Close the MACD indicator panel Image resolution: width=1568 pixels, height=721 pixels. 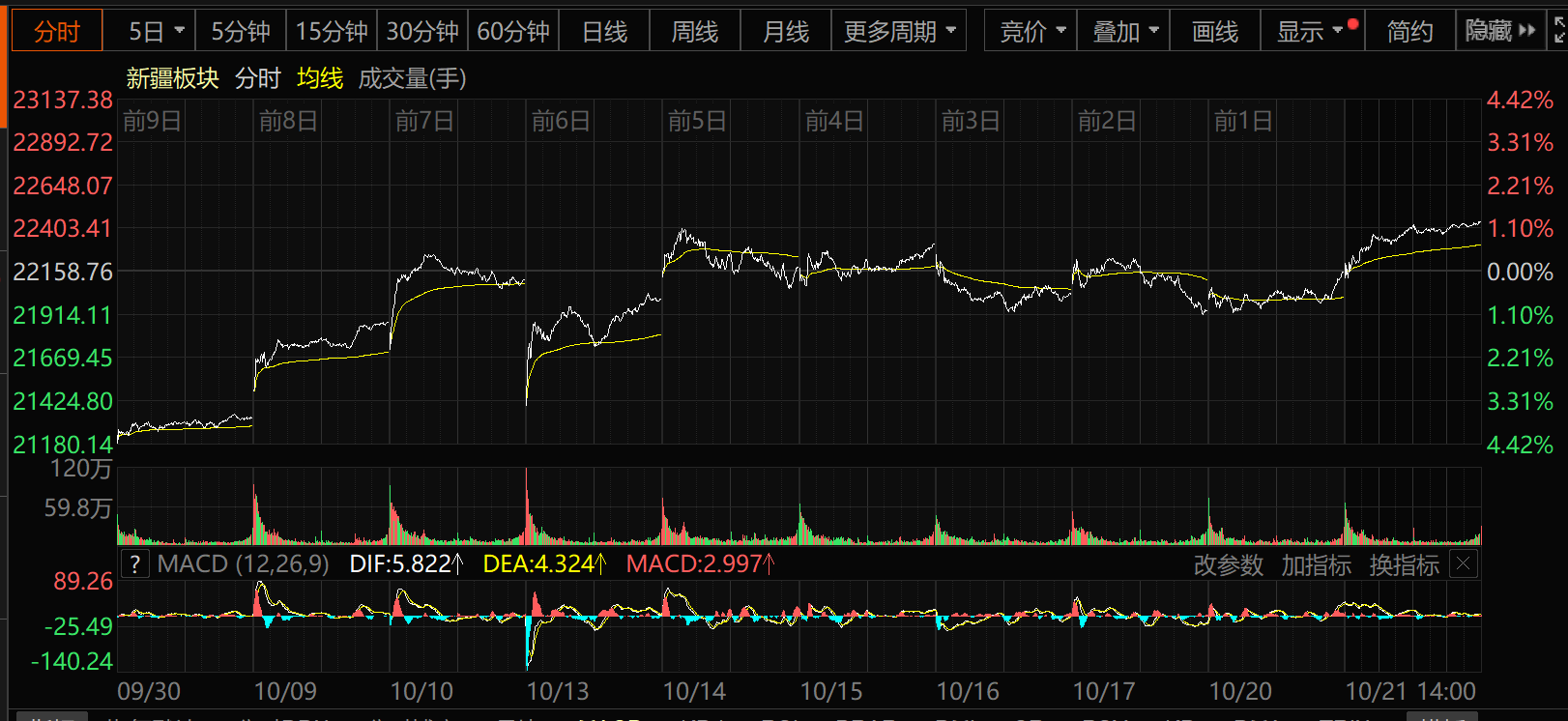1464,564
